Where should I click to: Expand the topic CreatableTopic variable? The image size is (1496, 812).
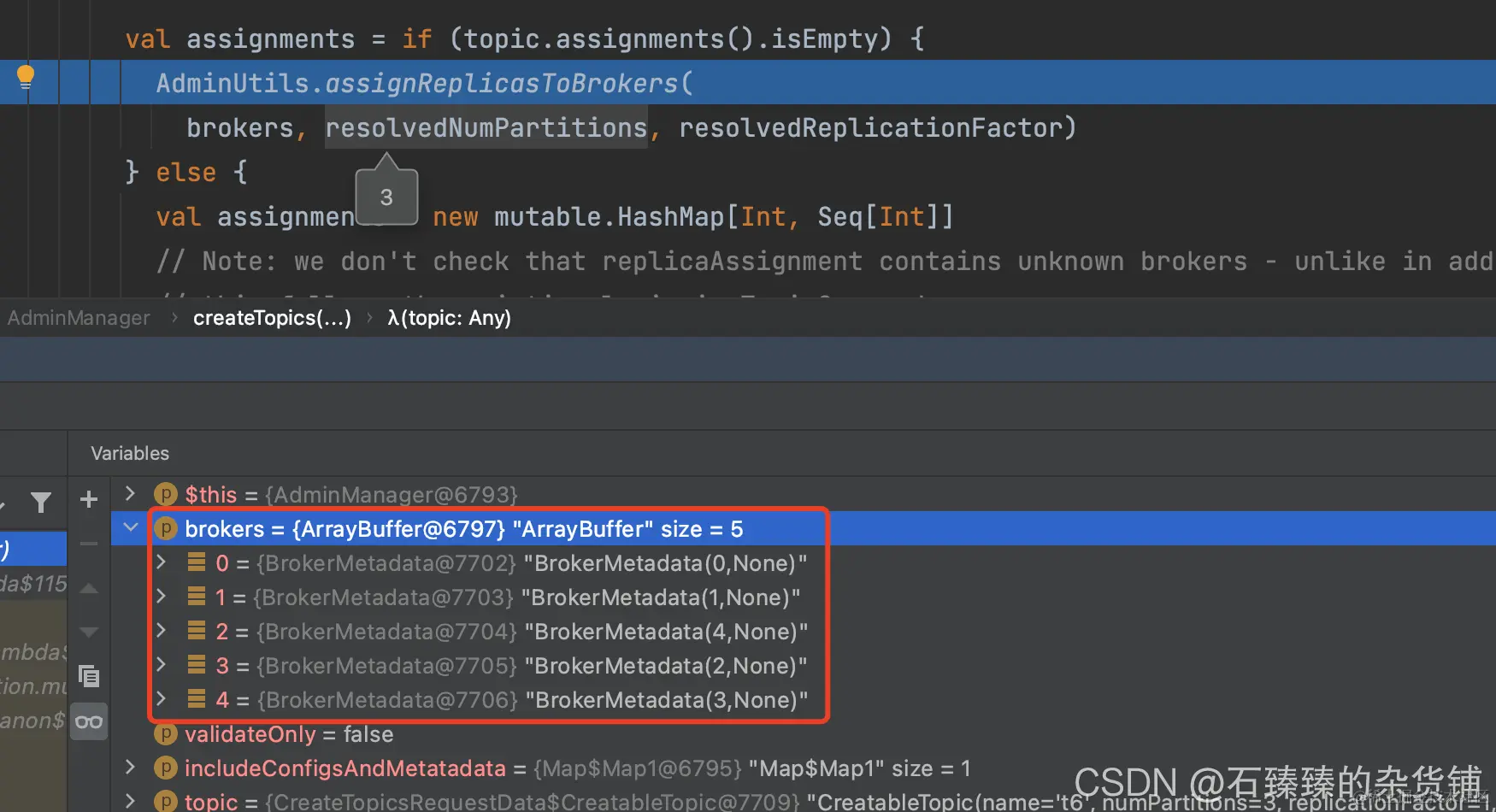(130, 801)
